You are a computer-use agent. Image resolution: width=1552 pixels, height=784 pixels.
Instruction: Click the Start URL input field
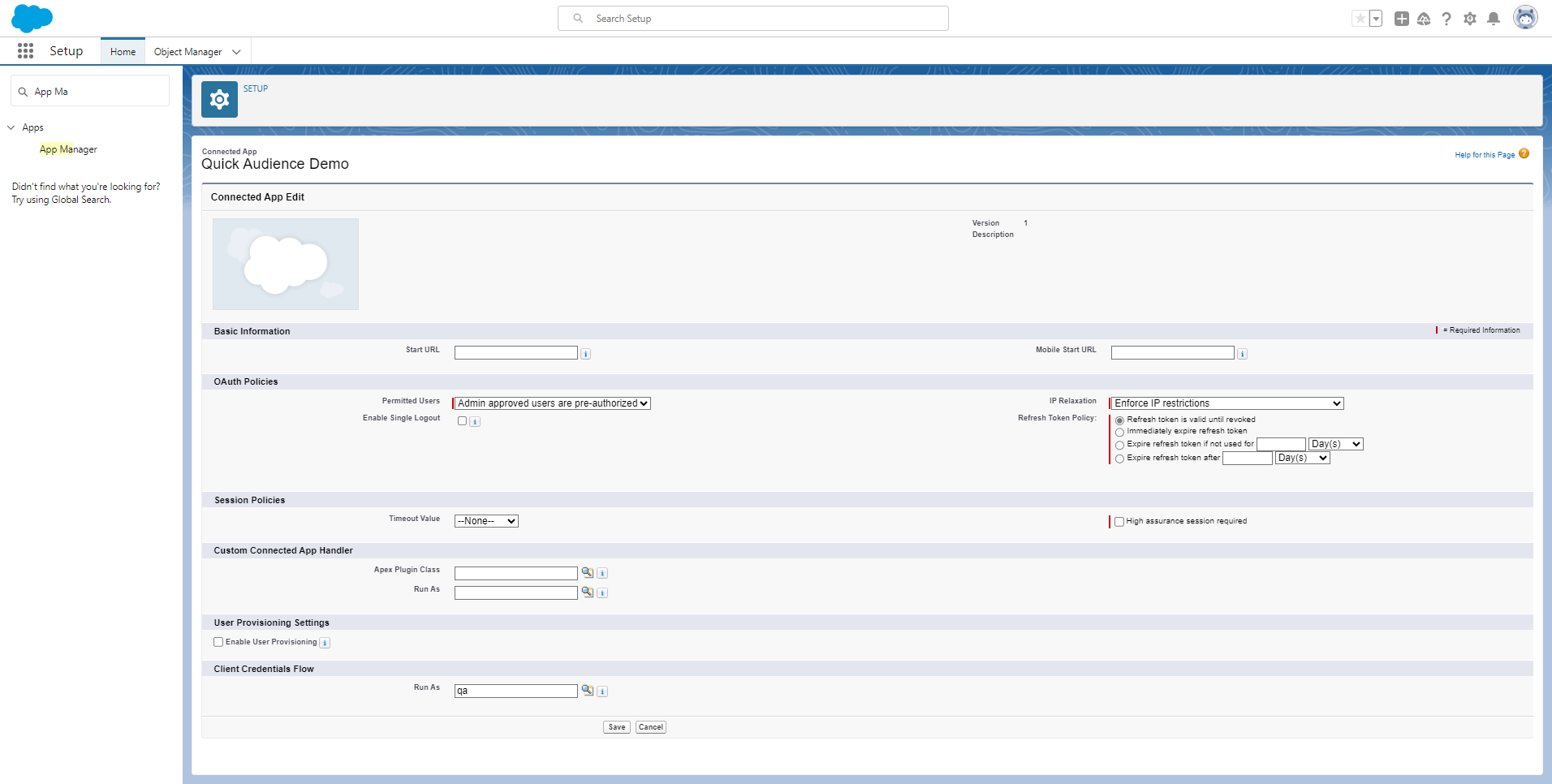point(516,353)
